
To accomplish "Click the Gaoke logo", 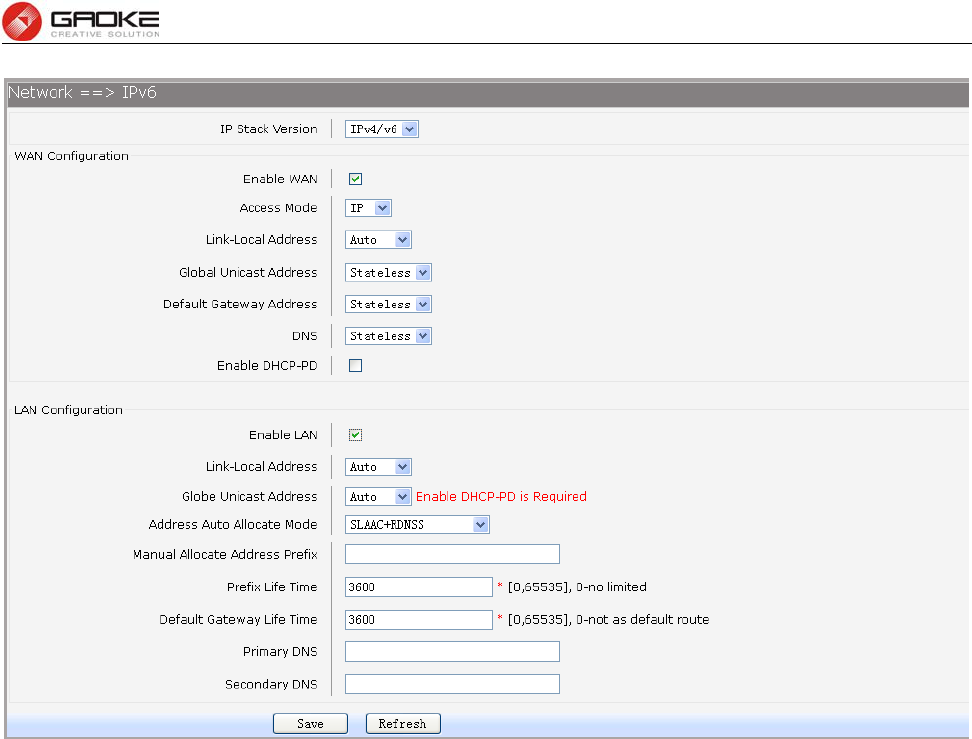I will tap(81, 21).
